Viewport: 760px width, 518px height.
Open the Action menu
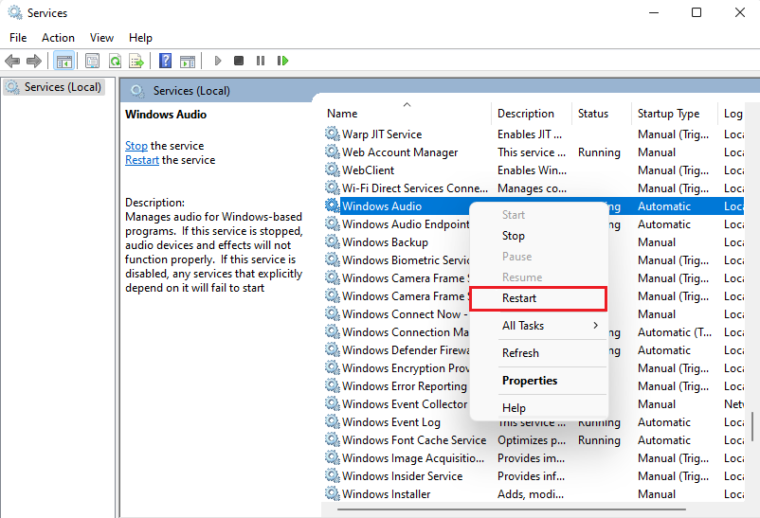(58, 38)
